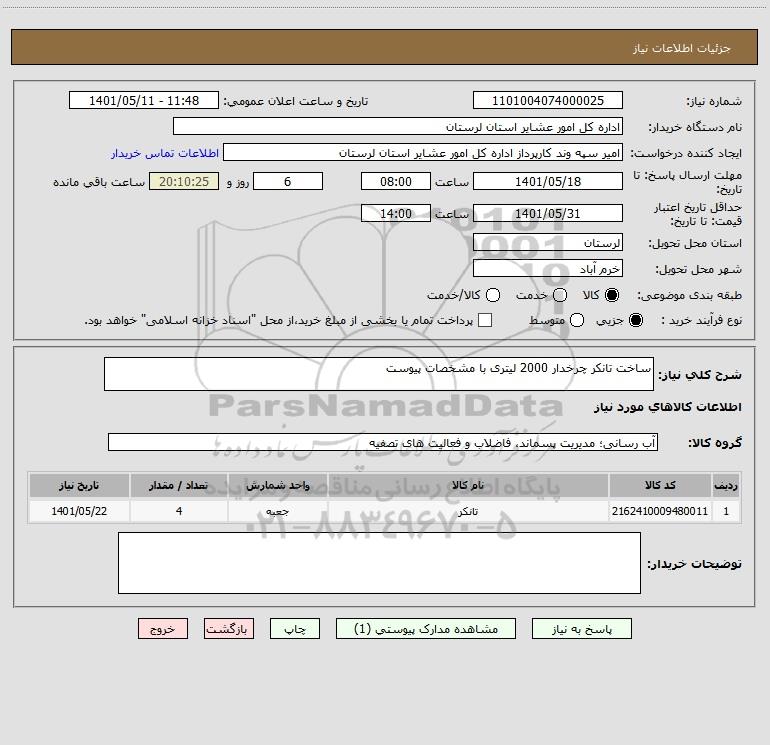Select the کالا radio button
The width and height of the screenshot is (770, 745).
(x=612, y=295)
